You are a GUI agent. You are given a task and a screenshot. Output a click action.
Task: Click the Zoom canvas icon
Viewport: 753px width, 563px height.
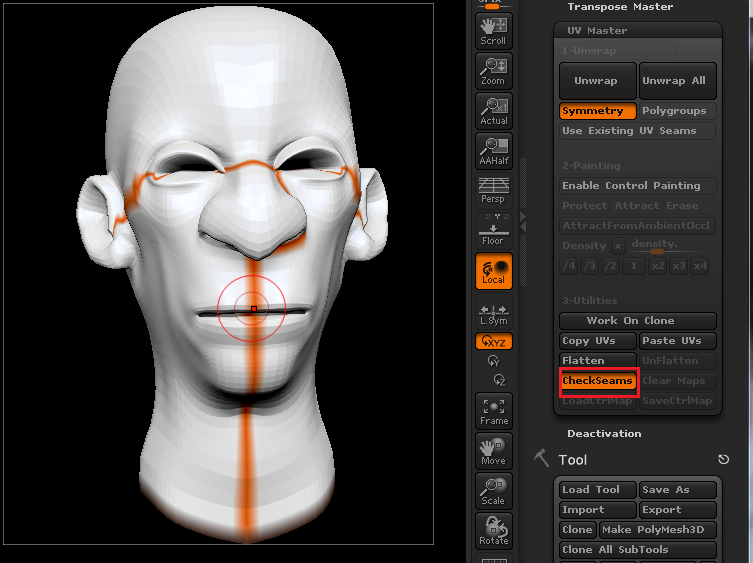point(494,71)
